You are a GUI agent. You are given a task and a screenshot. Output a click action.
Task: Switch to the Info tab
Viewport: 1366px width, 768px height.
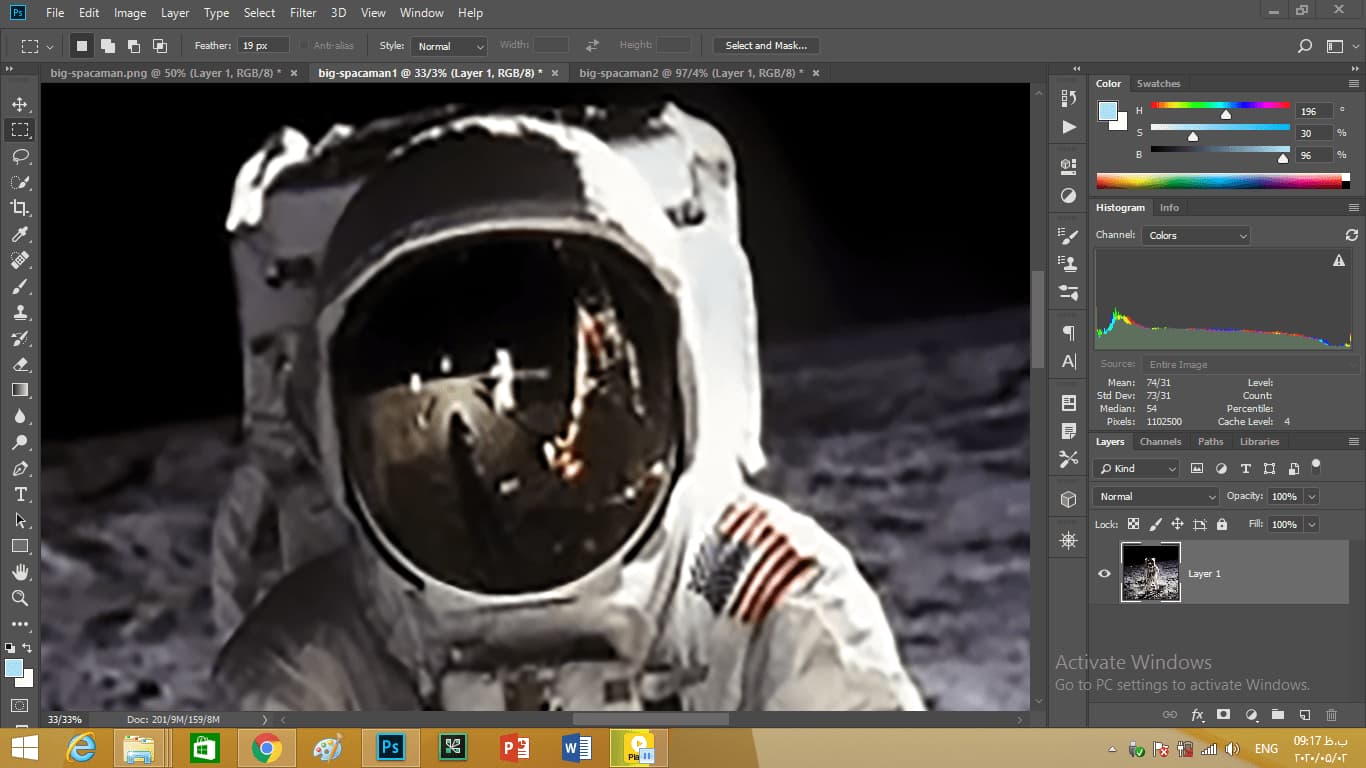1169,207
